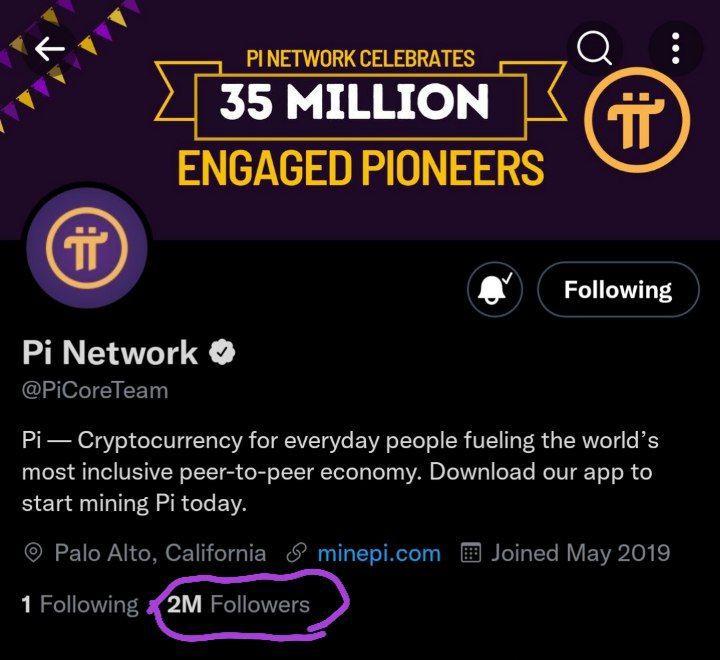
Task: Toggle the notification bell for Pi Network
Action: tap(495, 290)
